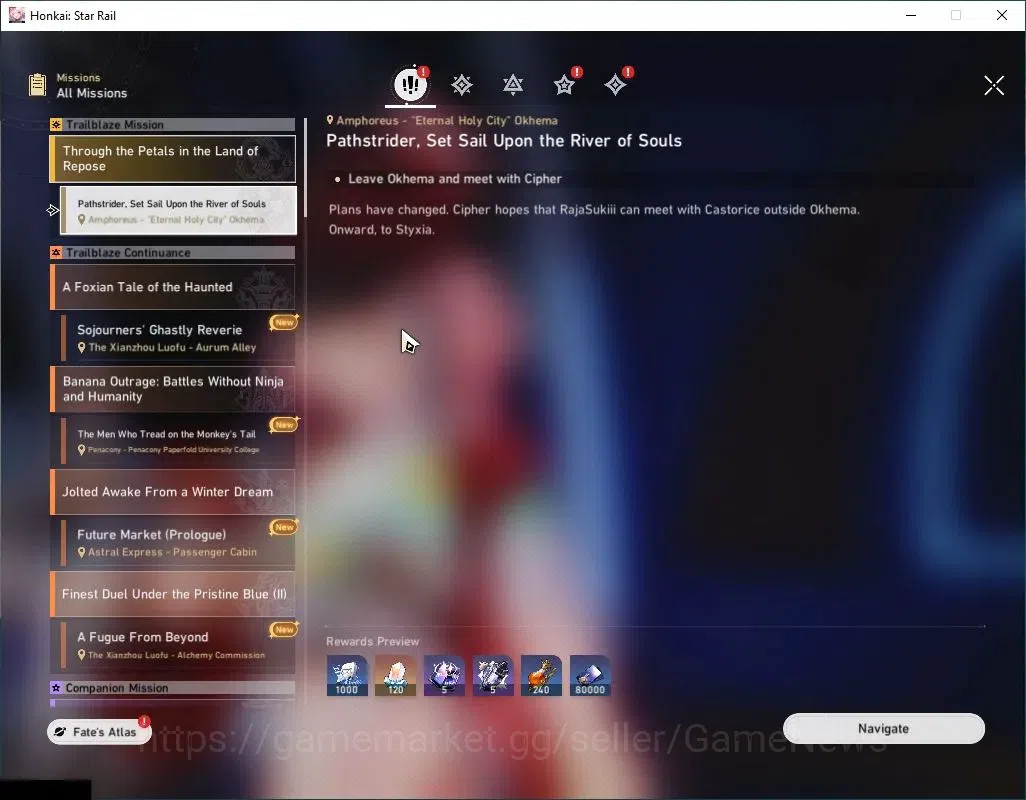Image resolution: width=1026 pixels, height=800 pixels.
Task: Open Banana Outrage: Battles Without Ninja mission
Action: click(x=173, y=389)
